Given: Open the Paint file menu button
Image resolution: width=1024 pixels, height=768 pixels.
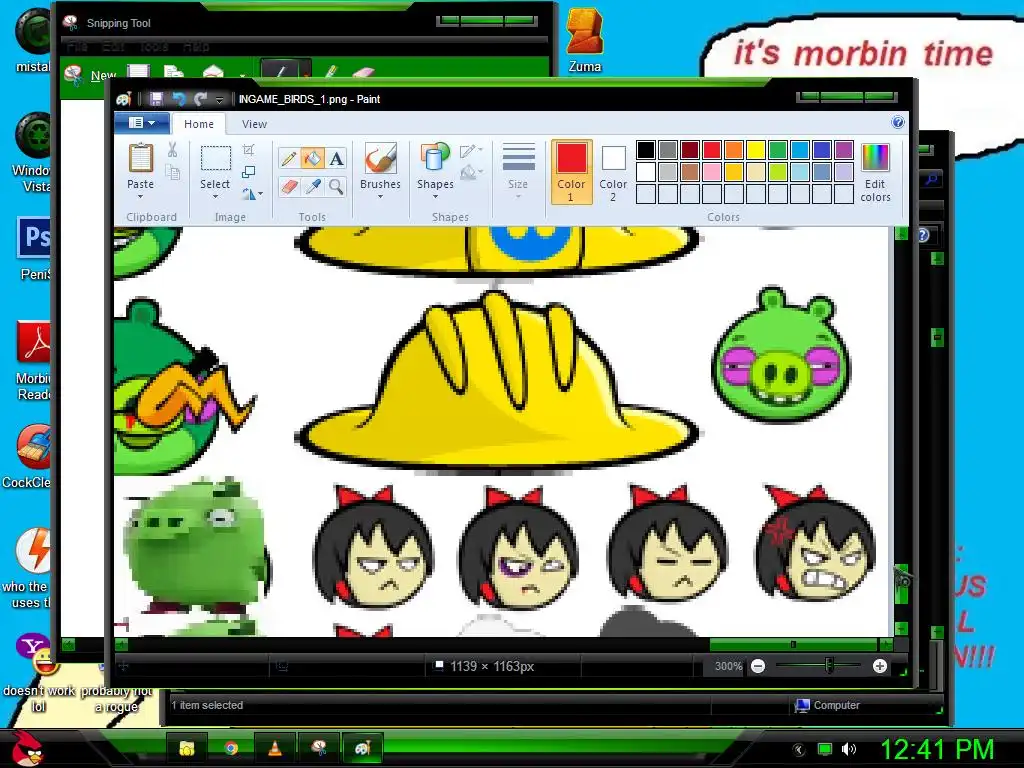Looking at the screenshot, I should [142, 123].
